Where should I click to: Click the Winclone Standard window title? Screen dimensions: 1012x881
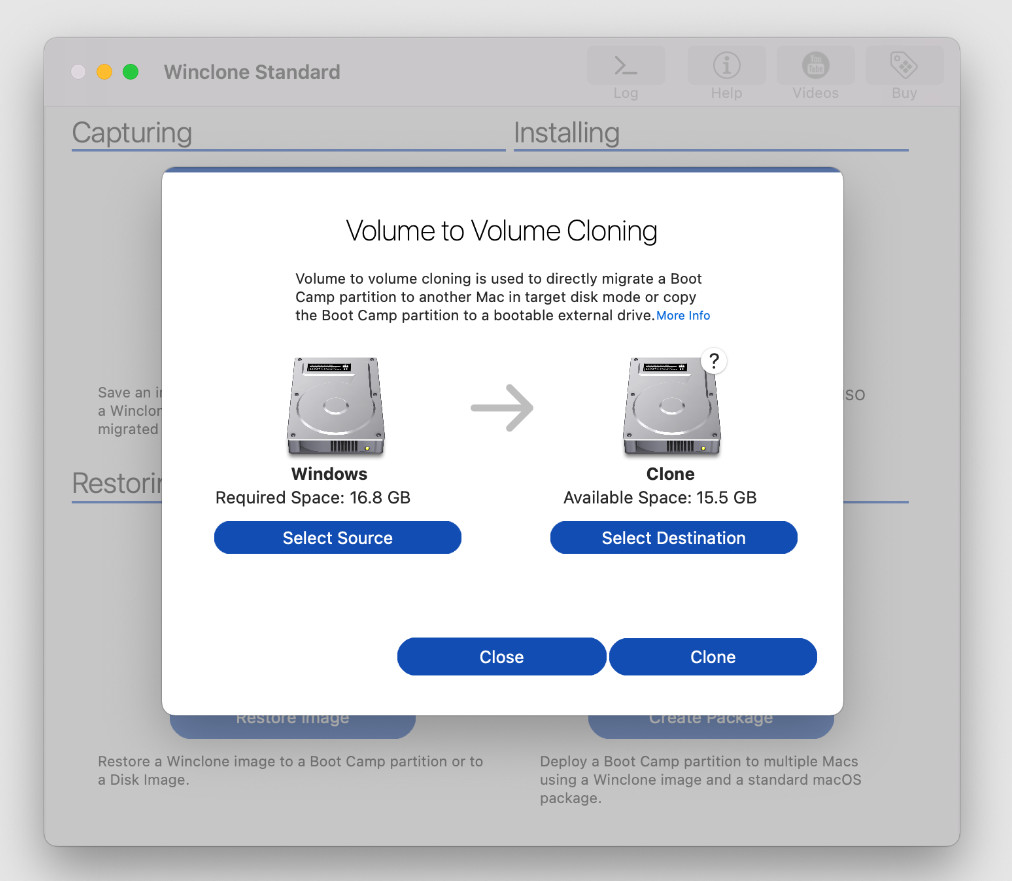click(252, 72)
